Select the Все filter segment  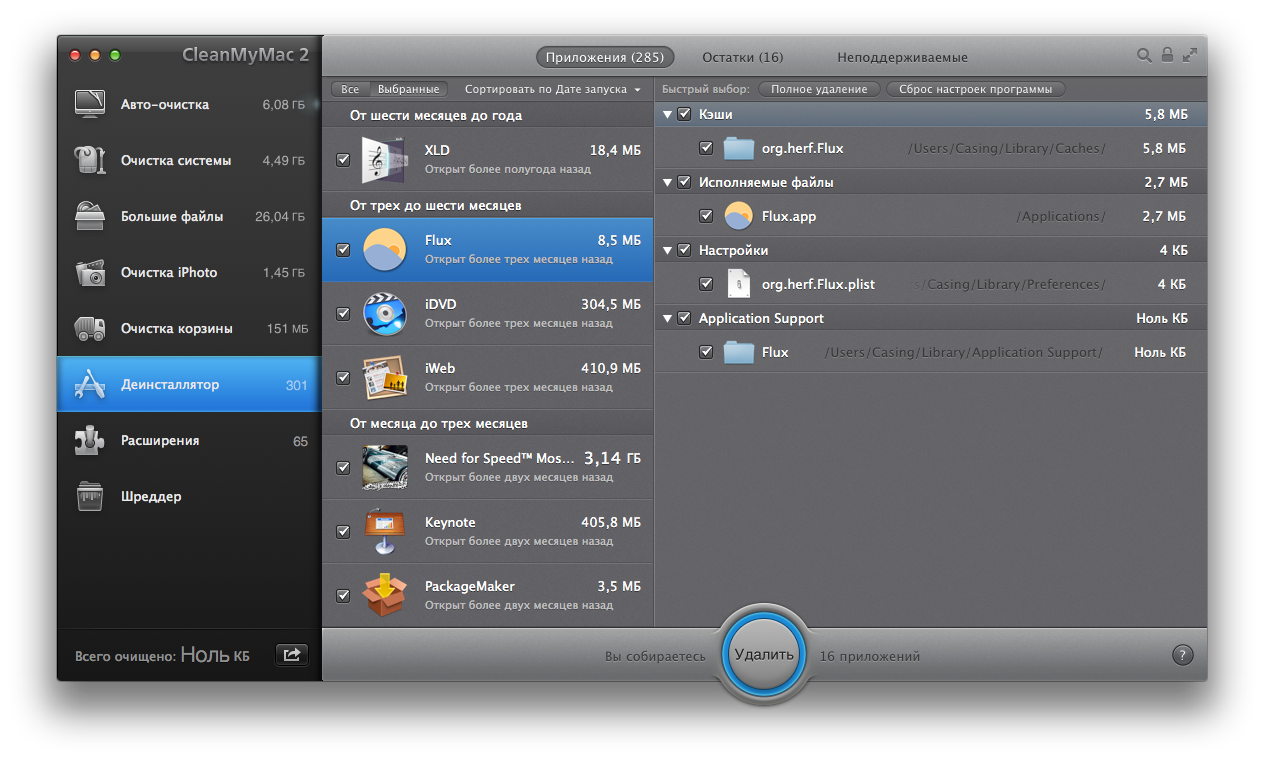350,89
